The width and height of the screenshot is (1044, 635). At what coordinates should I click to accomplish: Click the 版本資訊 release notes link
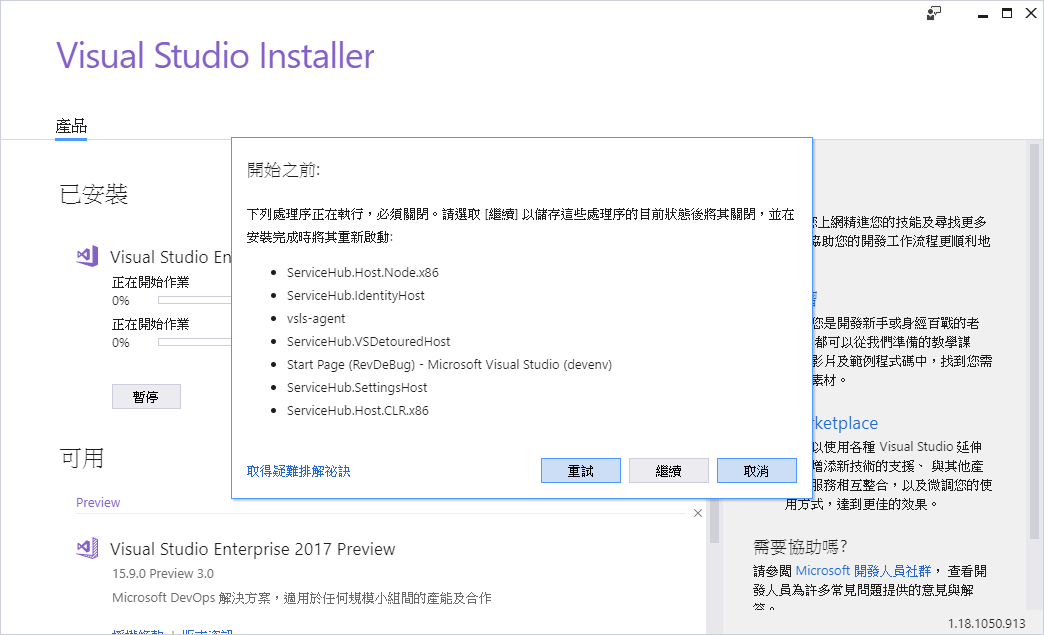[205, 631]
